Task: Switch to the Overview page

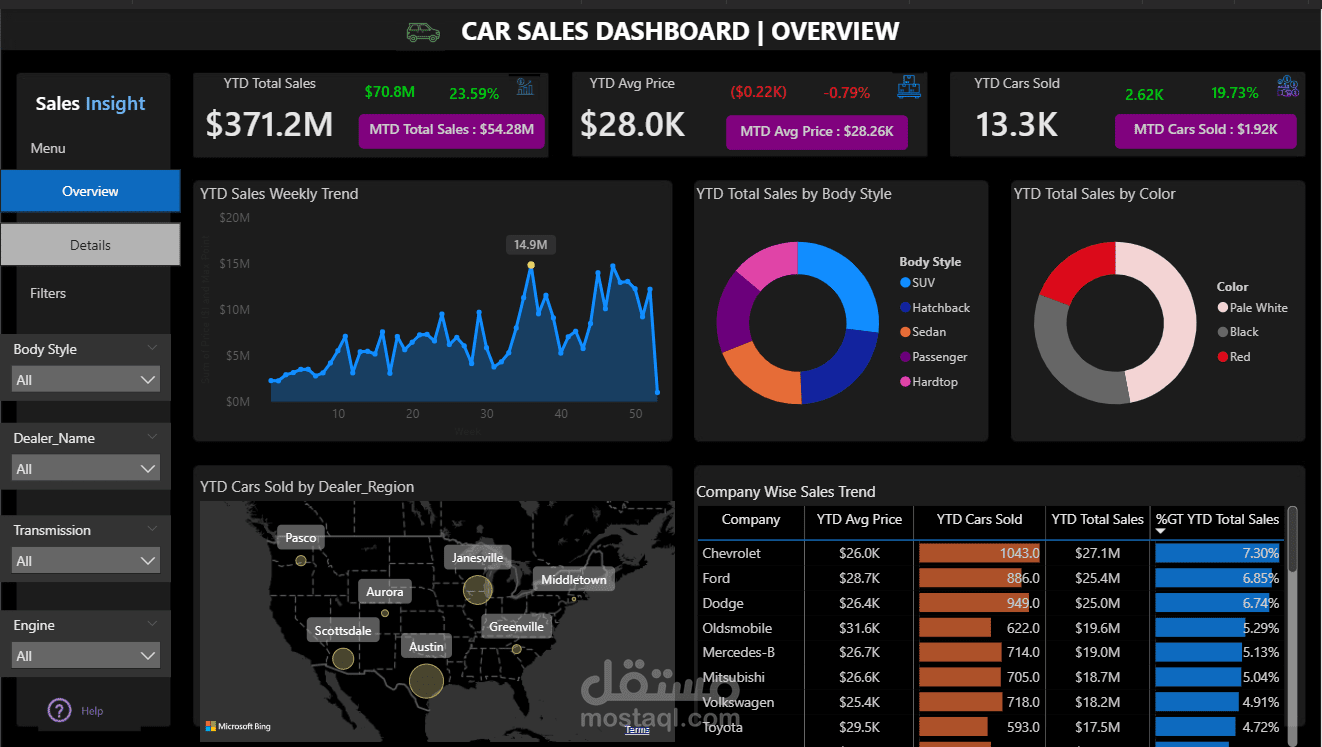Action: 90,191
